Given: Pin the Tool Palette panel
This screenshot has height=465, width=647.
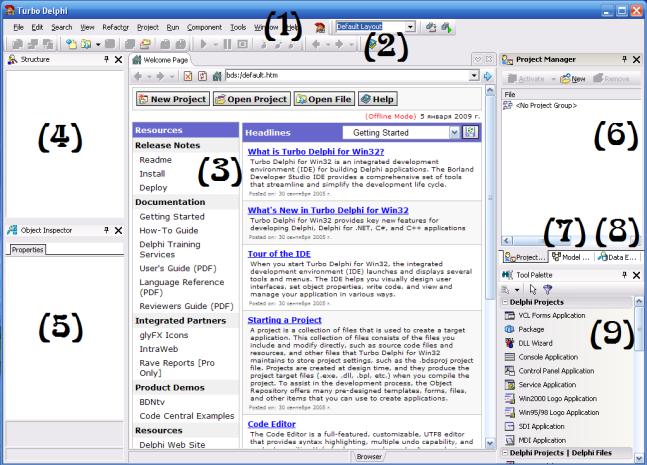Looking at the screenshot, I should tap(624, 275).
